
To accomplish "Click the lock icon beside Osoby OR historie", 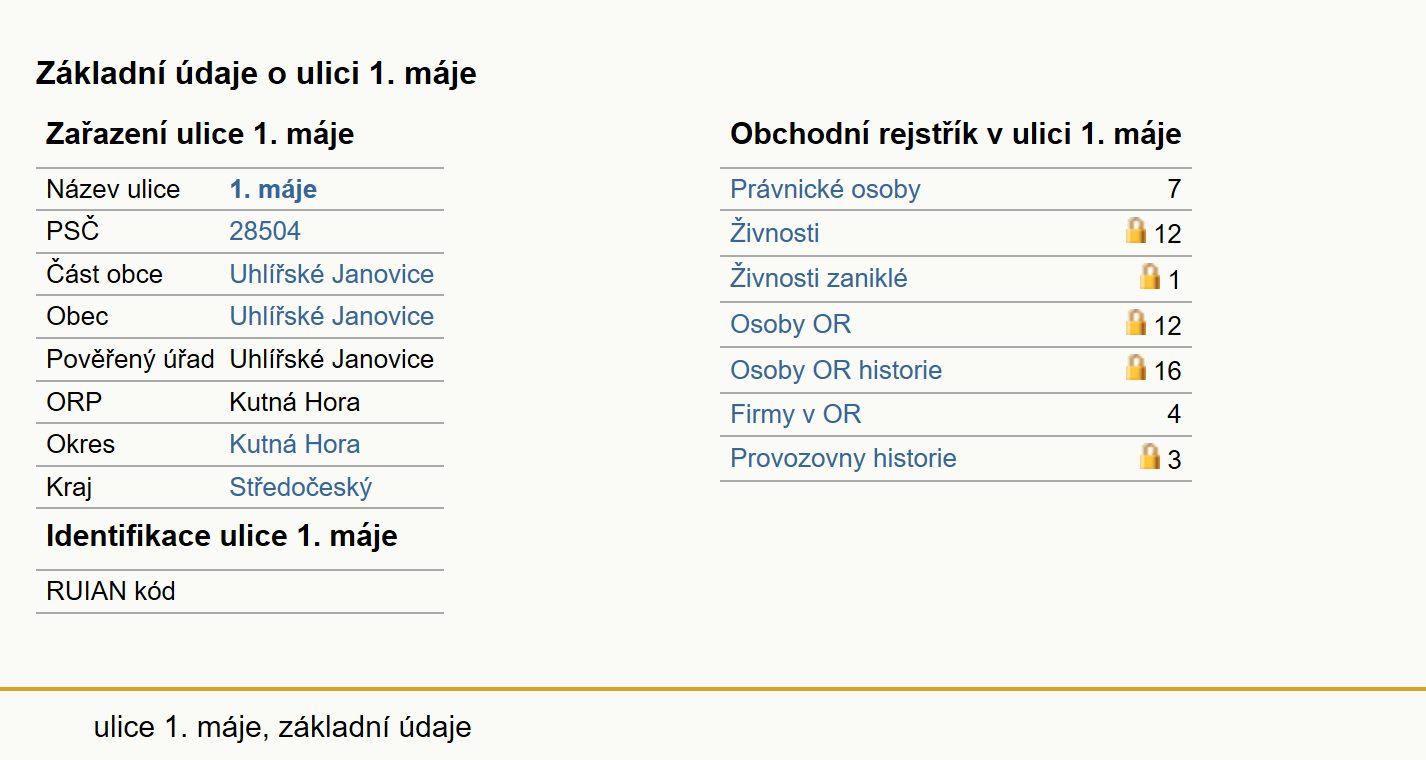I will (1135, 368).
